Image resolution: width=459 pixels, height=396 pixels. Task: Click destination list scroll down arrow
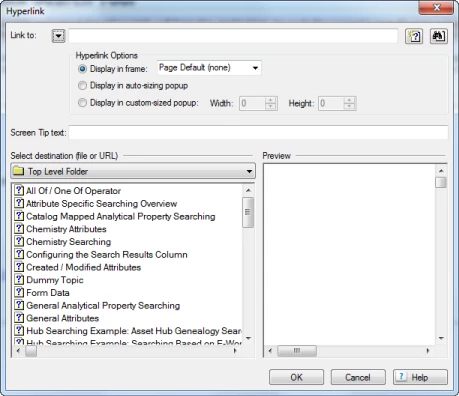click(248, 338)
